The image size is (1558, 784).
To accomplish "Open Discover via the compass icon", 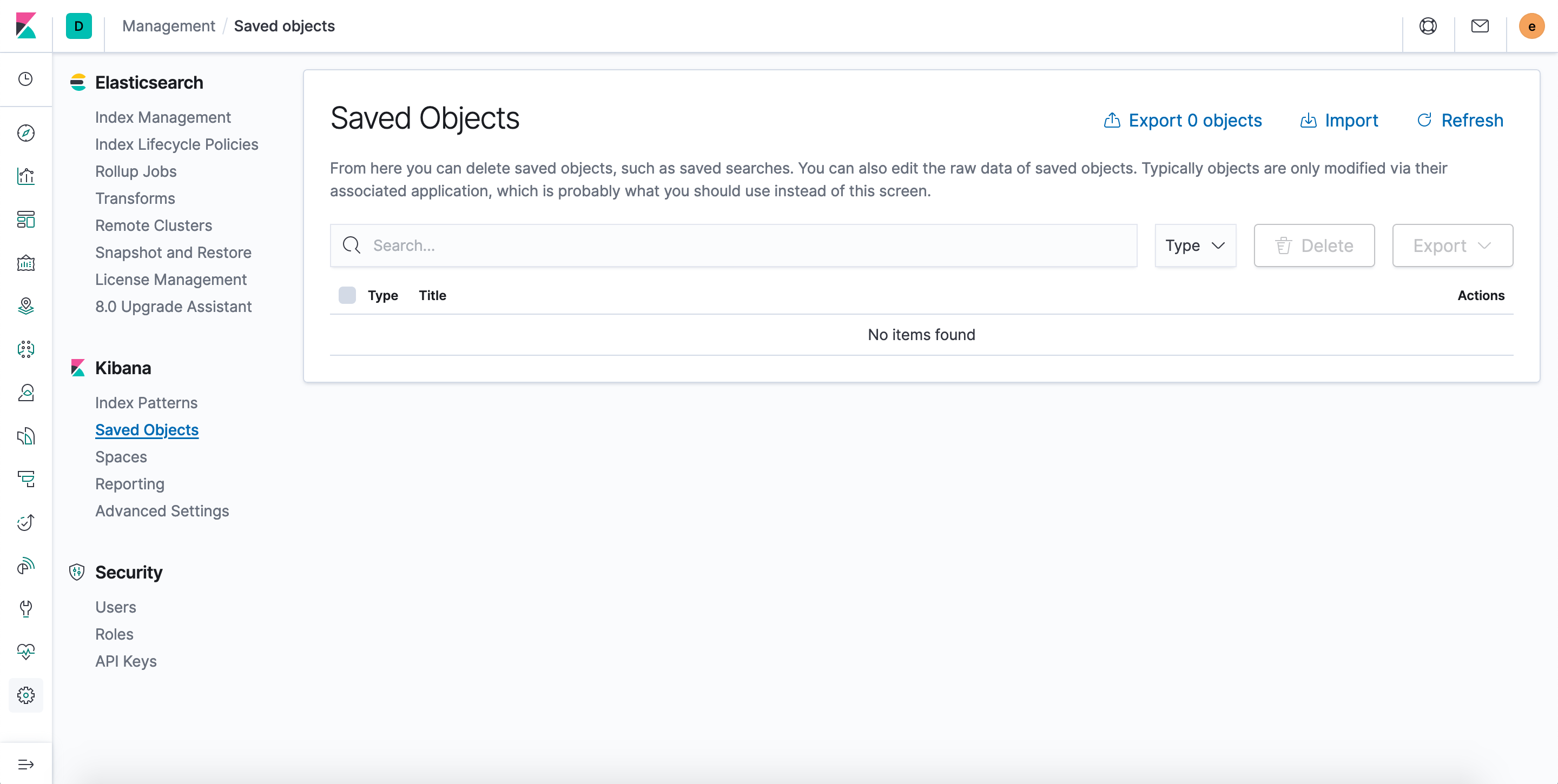I will pyautogui.click(x=26, y=133).
